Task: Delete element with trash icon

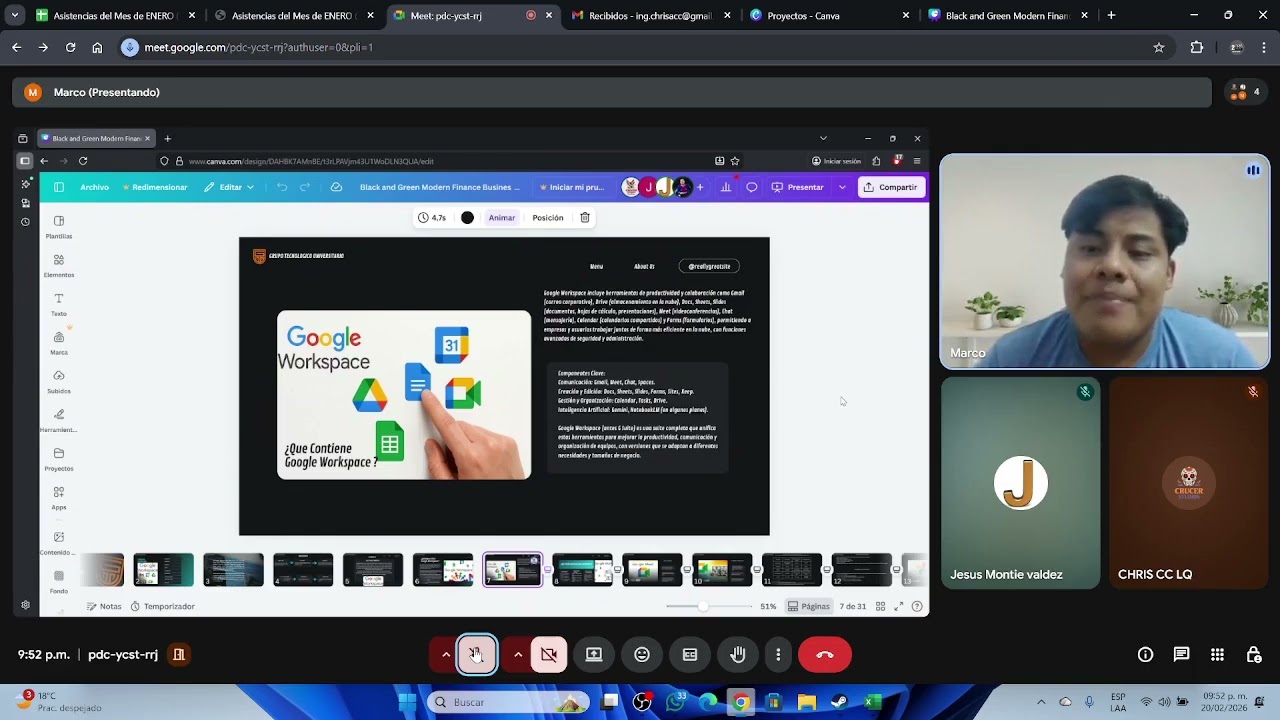Action: (x=585, y=217)
